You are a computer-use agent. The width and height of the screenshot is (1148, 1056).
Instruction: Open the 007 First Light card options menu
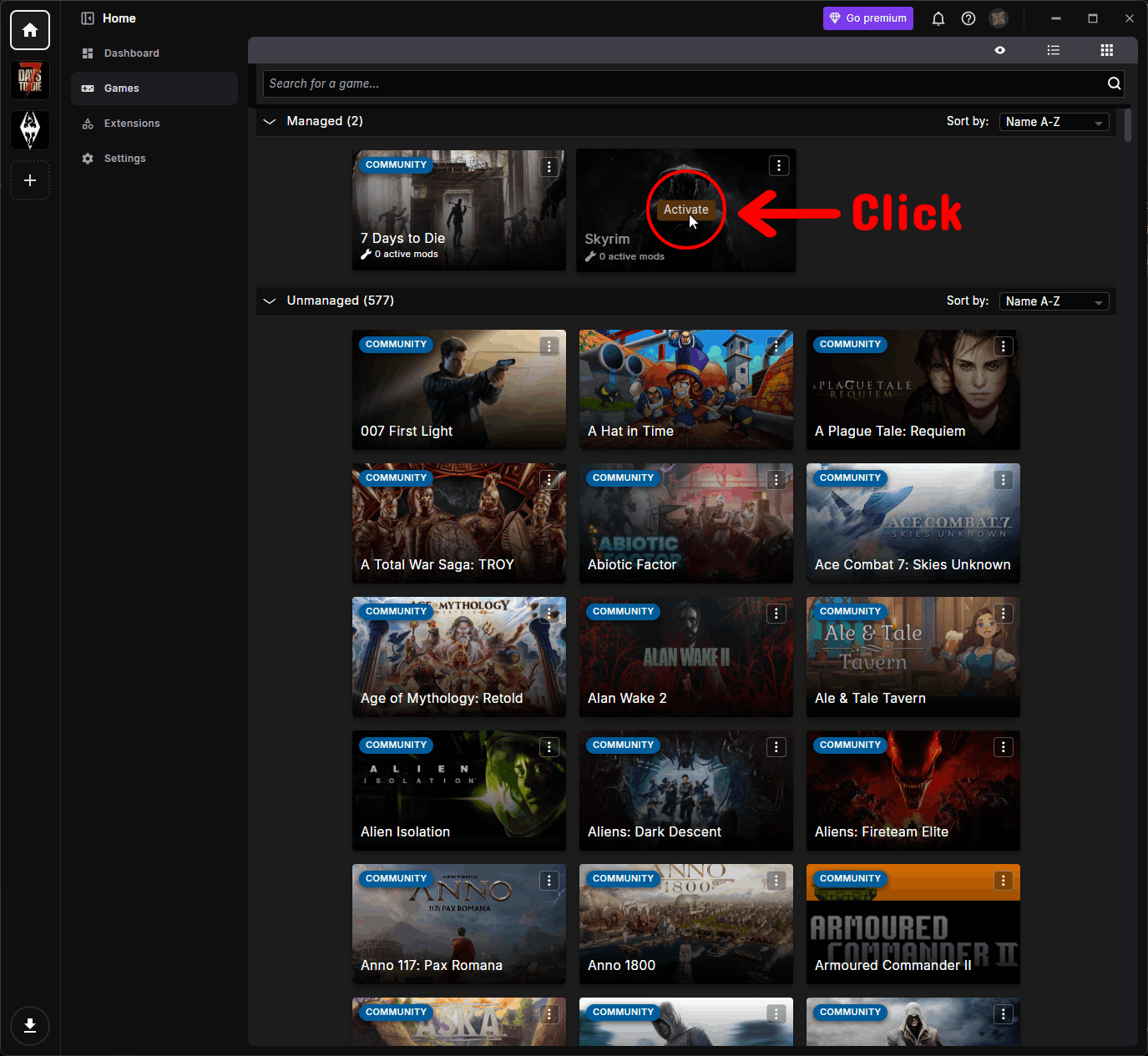coord(549,346)
